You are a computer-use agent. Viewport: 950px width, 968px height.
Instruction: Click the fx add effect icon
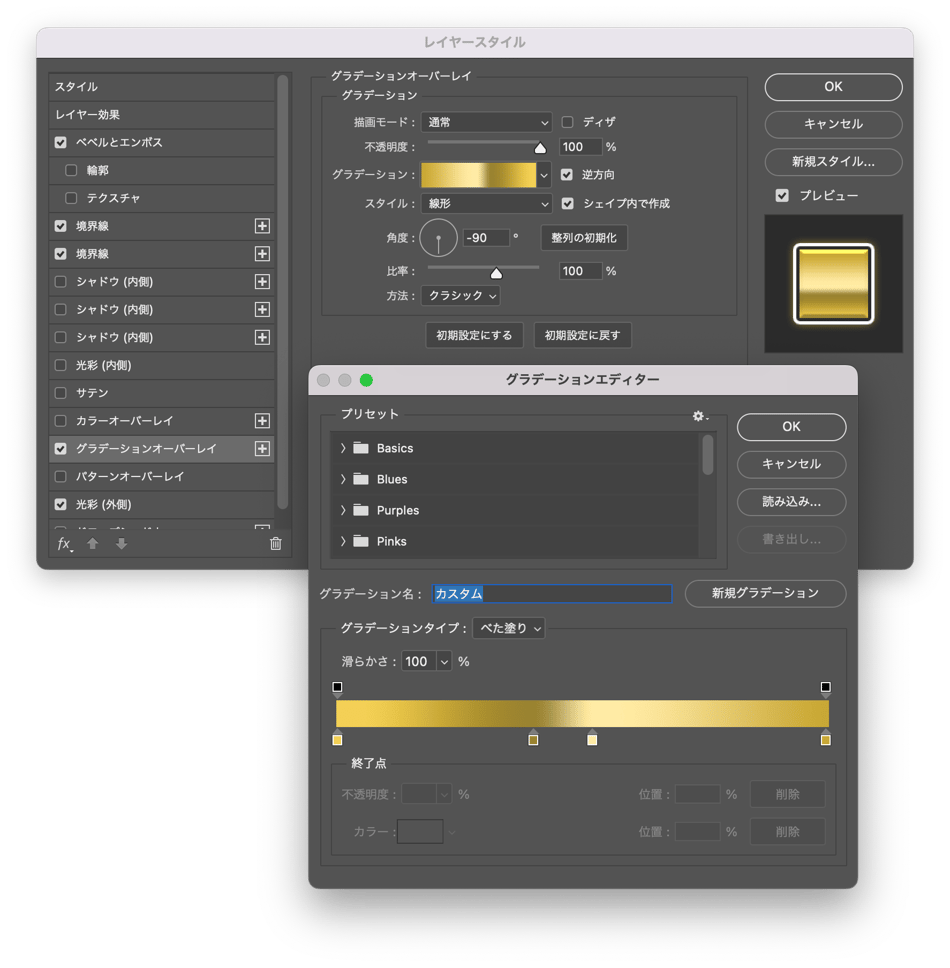(x=64, y=544)
